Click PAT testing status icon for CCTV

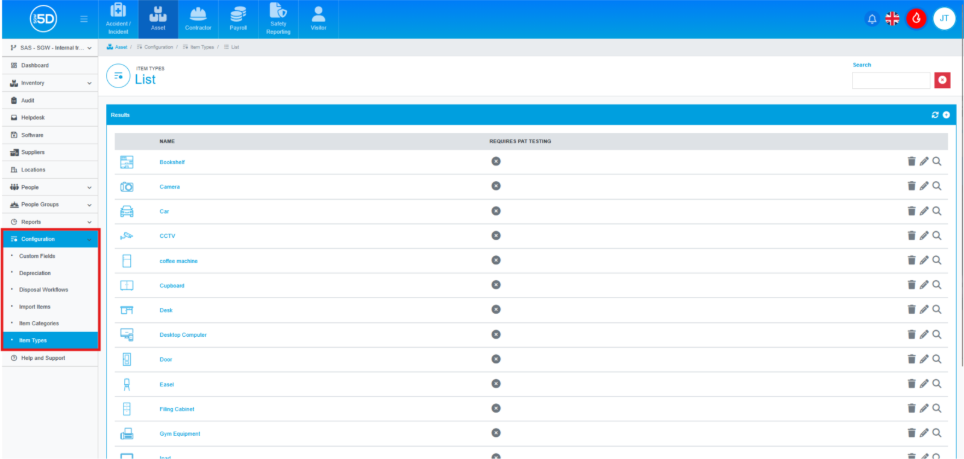click(496, 236)
